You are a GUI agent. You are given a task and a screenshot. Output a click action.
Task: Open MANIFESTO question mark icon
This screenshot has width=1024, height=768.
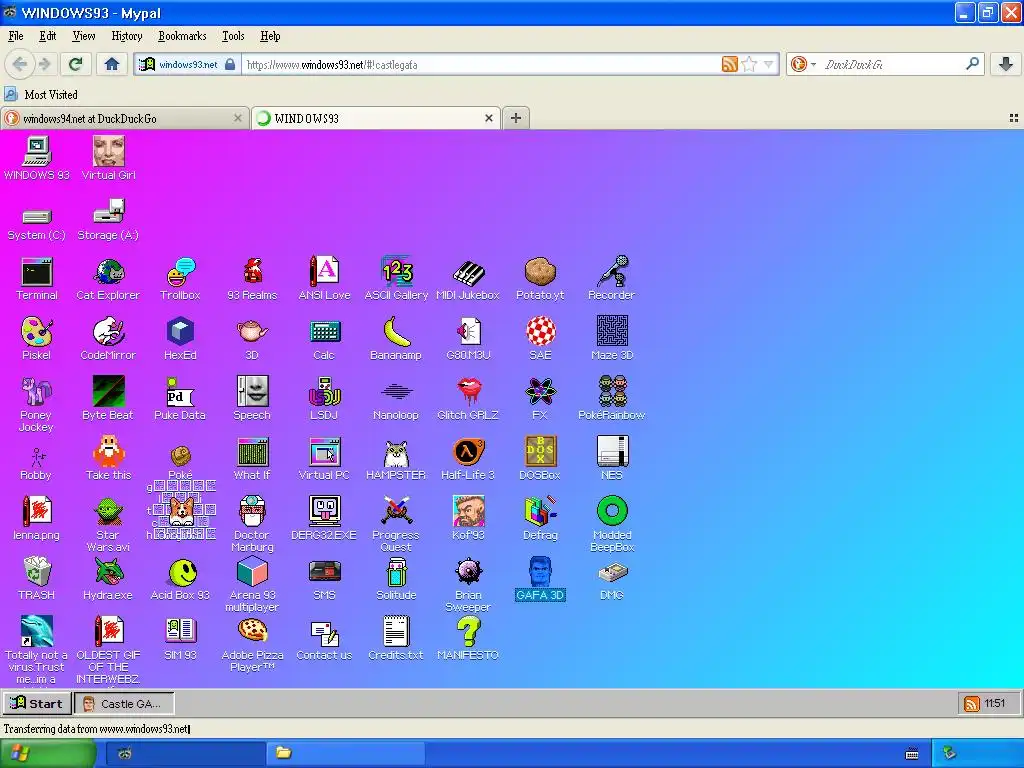tap(468, 639)
